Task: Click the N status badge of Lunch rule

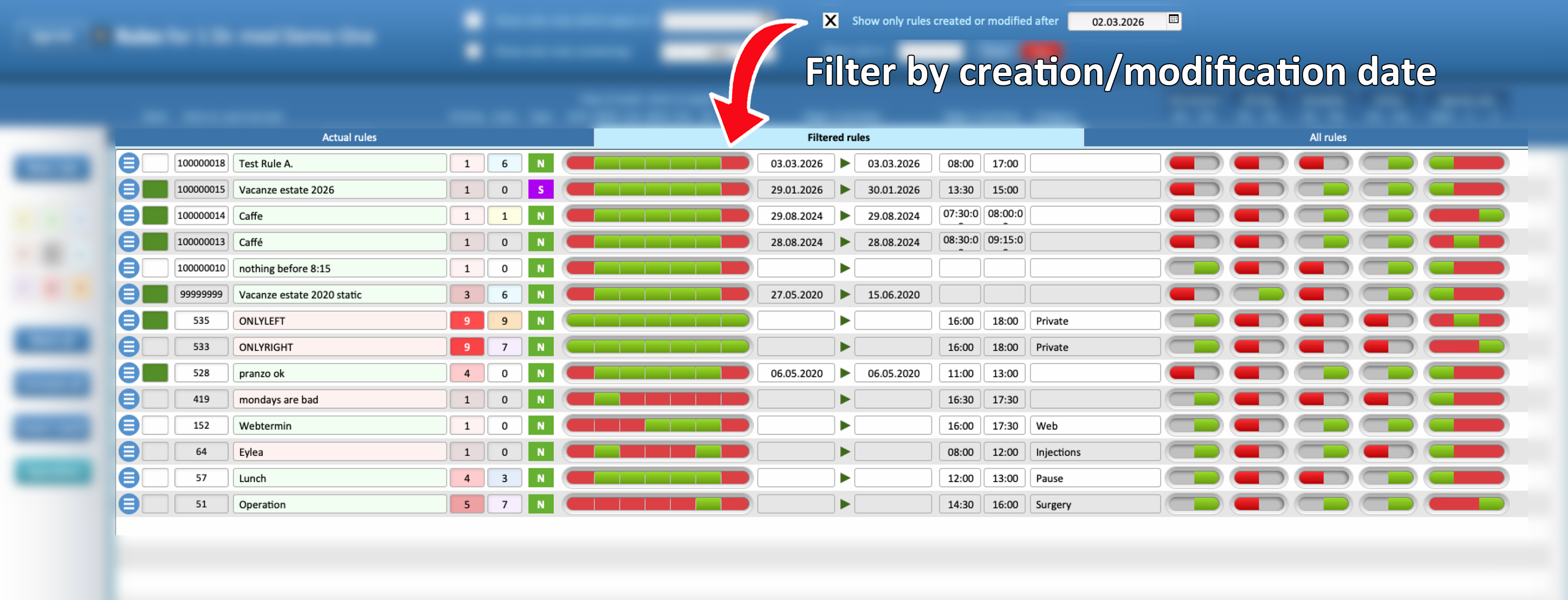Action: (x=540, y=478)
